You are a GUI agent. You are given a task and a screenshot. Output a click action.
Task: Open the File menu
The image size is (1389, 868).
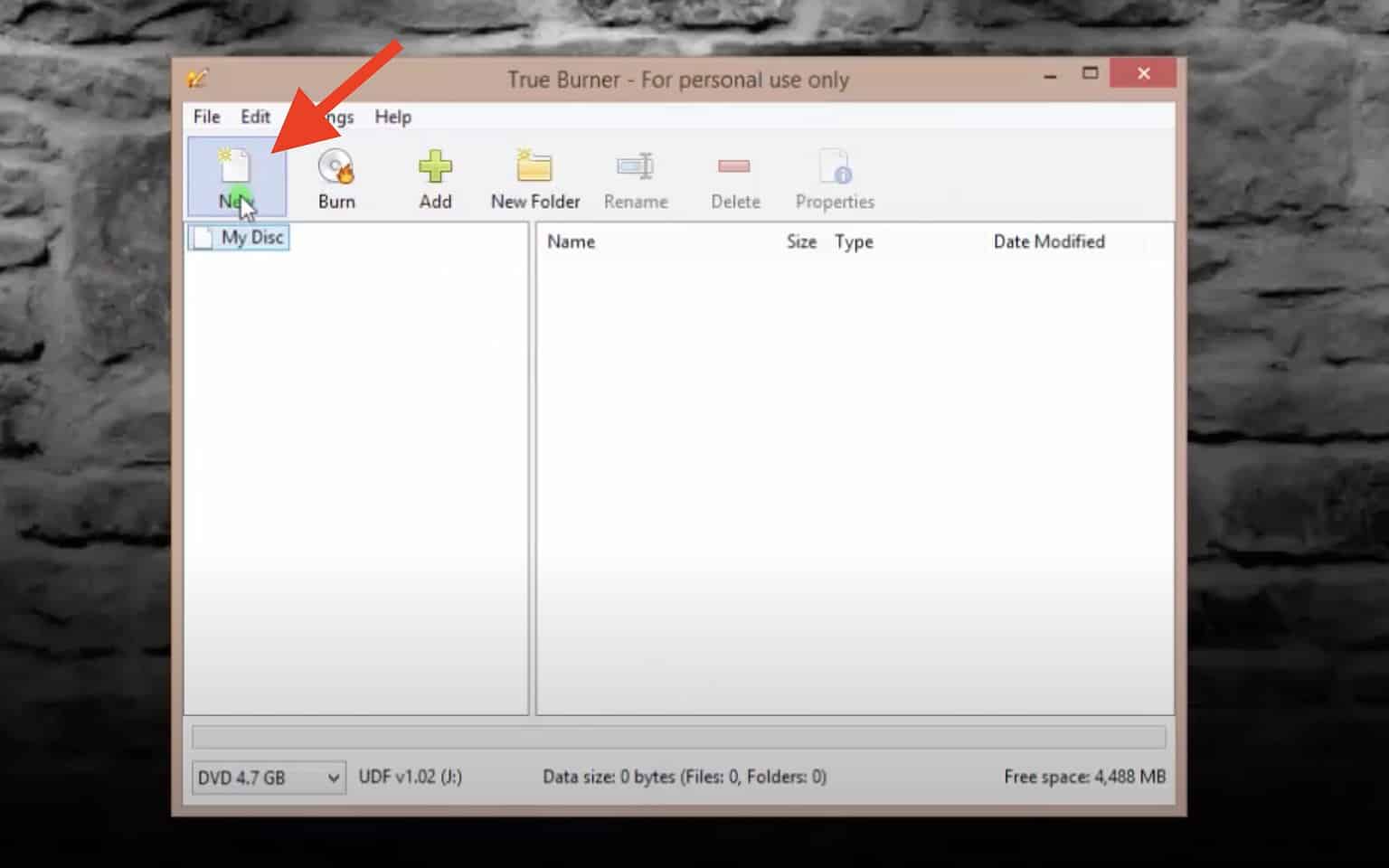pyautogui.click(x=205, y=117)
